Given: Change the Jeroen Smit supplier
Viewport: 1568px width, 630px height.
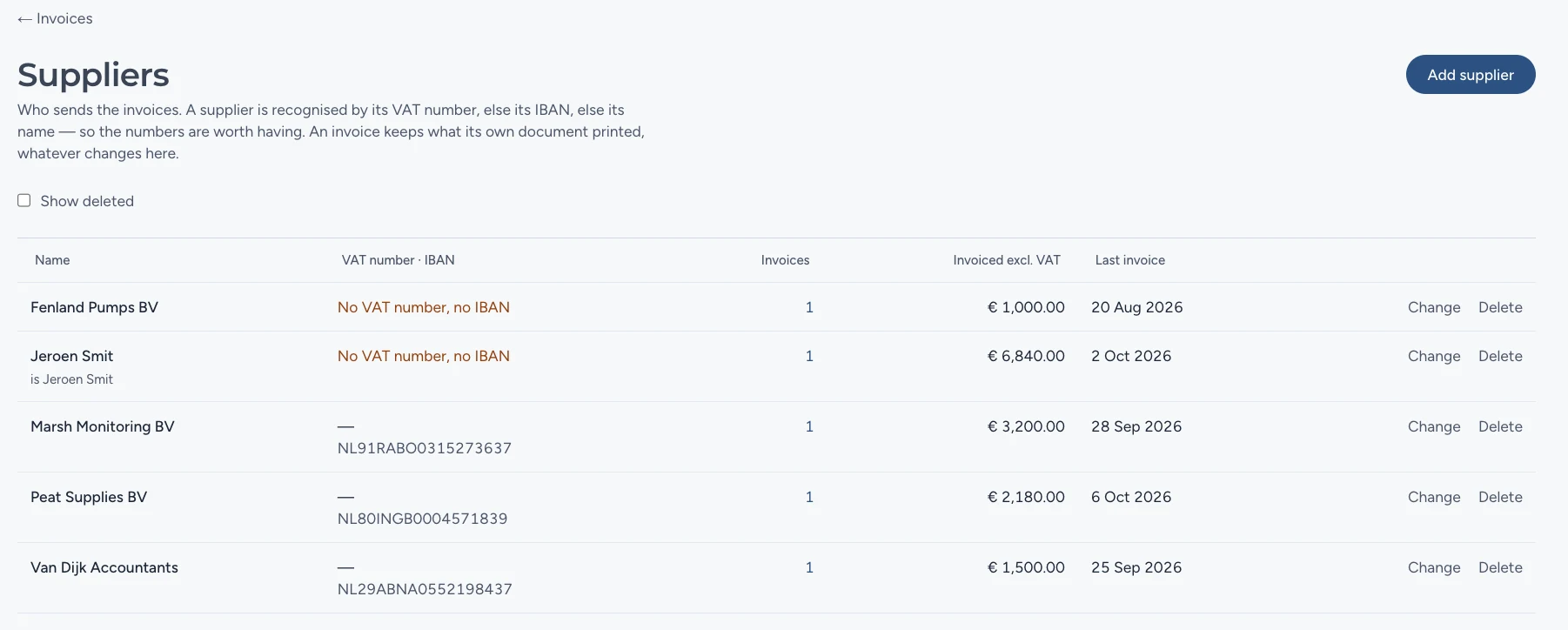Looking at the screenshot, I should click(1434, 356).
